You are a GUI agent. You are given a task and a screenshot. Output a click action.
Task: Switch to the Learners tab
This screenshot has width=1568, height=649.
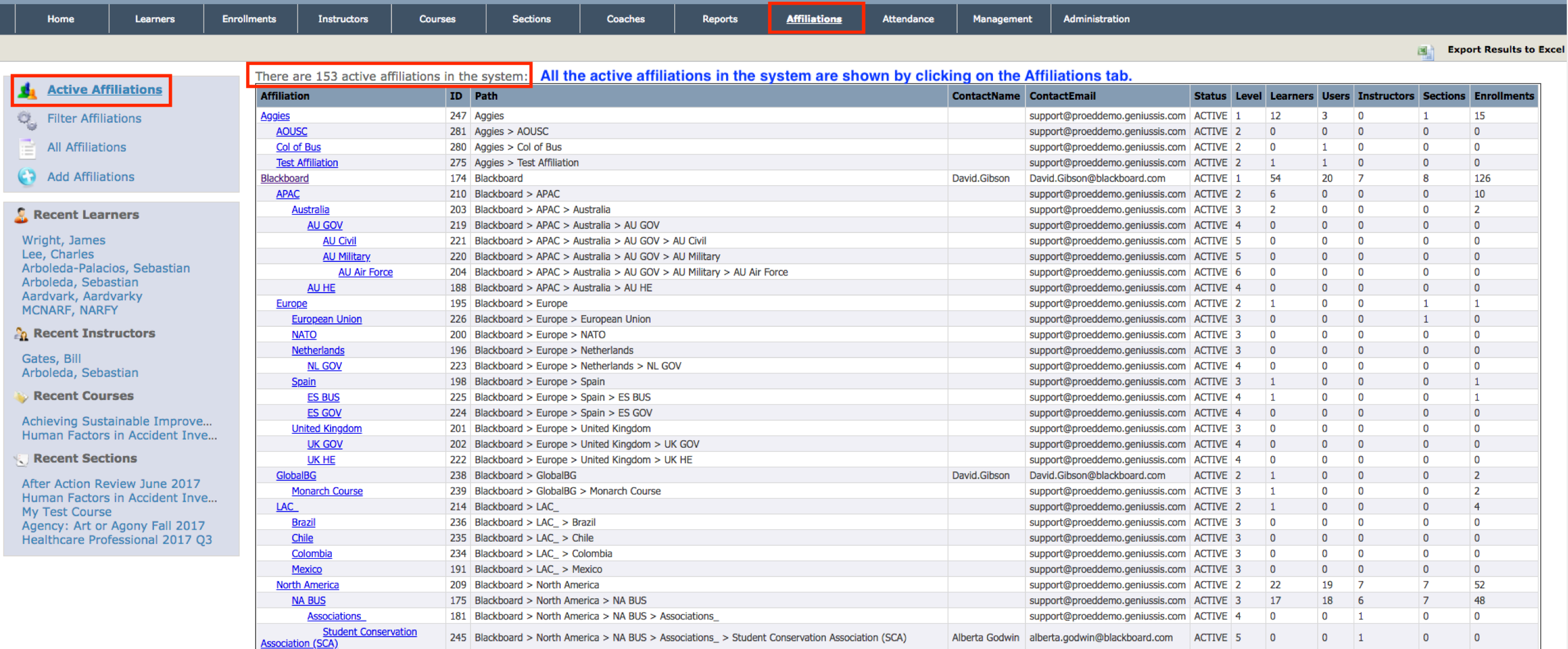155,19
